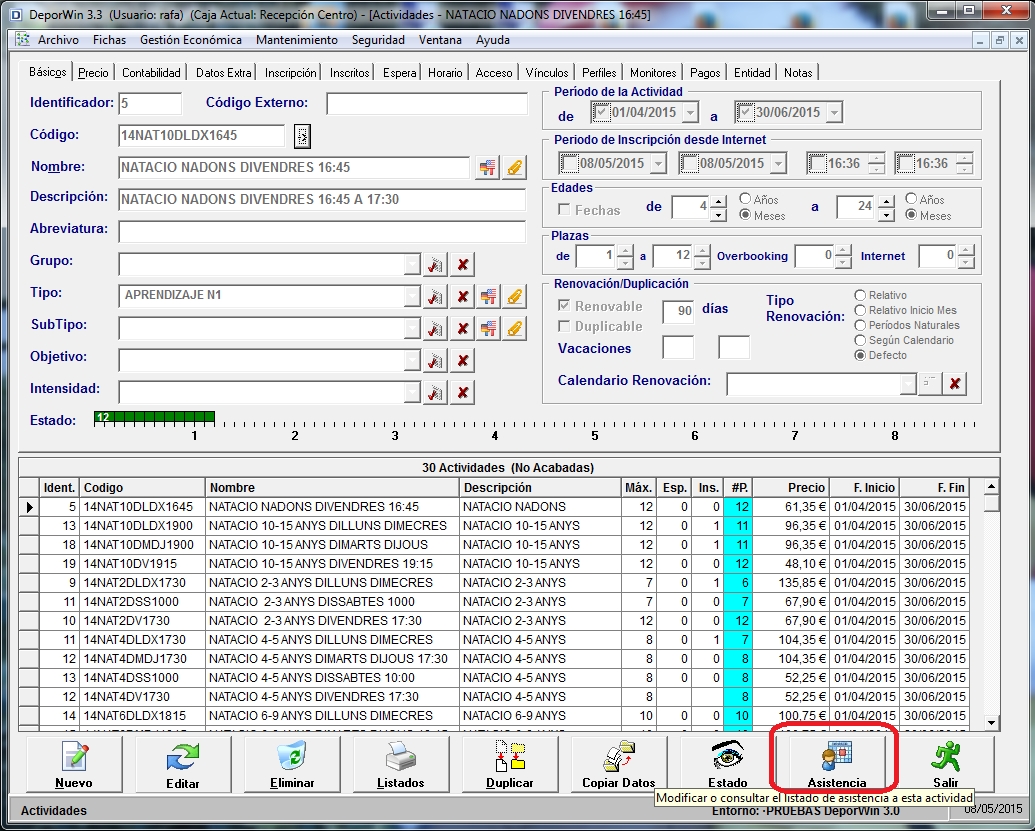This screenshot has width=1035, height=831.
Task: Click the search icon in Tipo row
Action: [435, 296]
